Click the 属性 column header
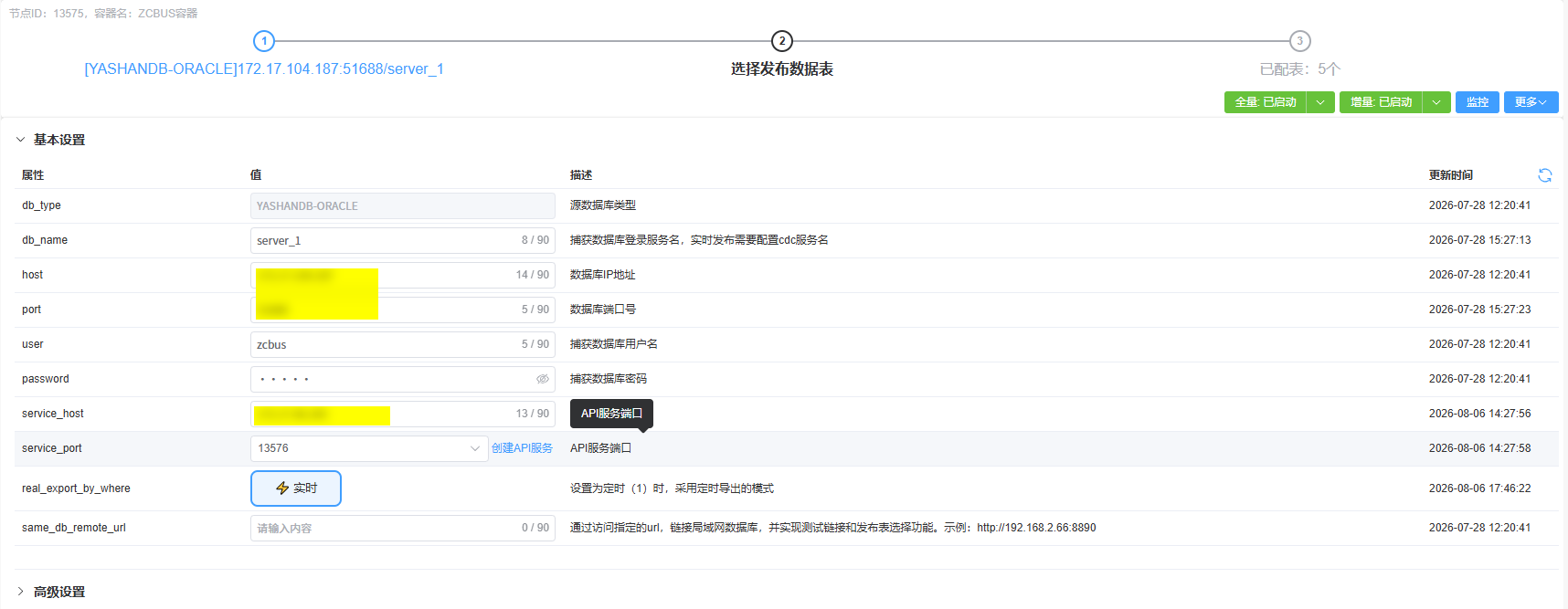 tap(33, 175)
